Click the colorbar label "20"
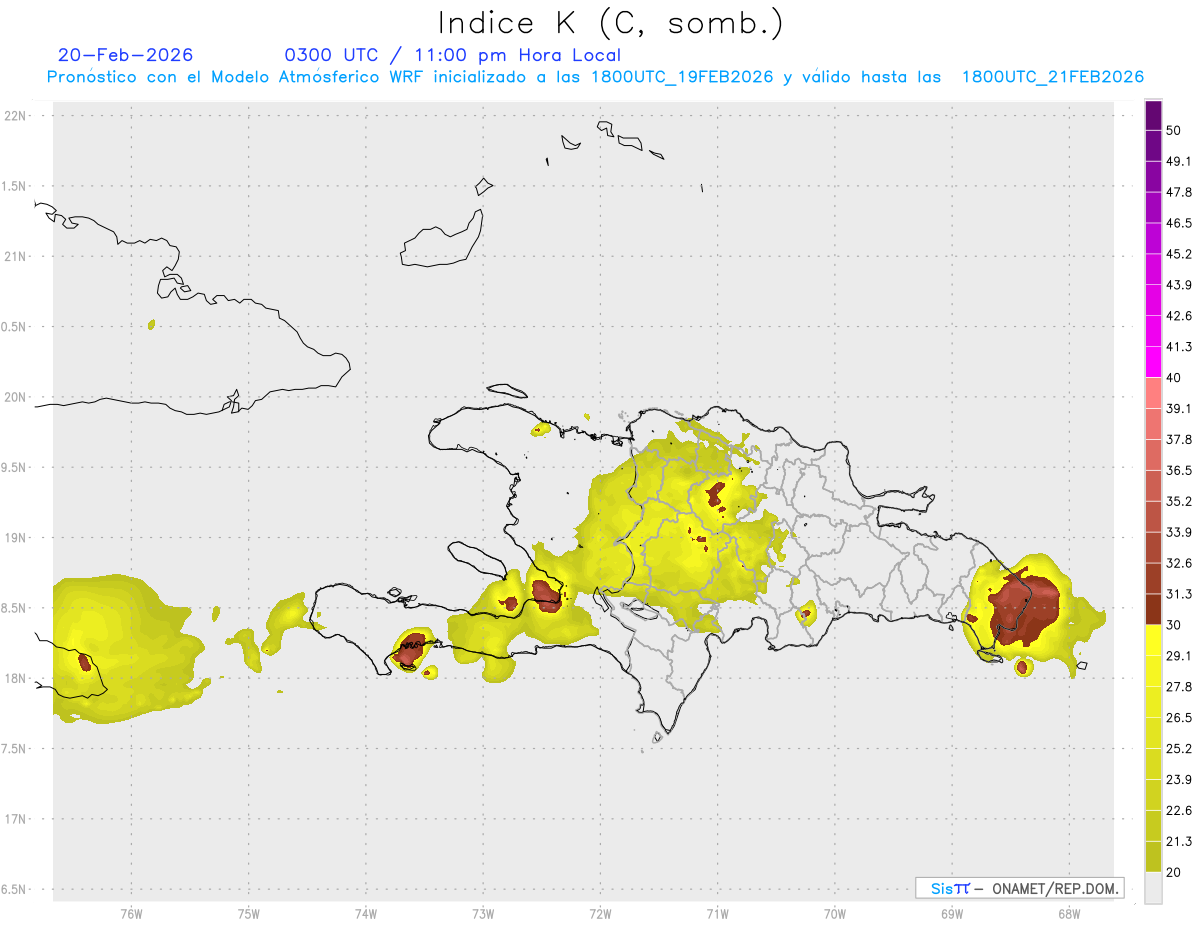This screenshot has width=1200, height=927. point(1174,873)
